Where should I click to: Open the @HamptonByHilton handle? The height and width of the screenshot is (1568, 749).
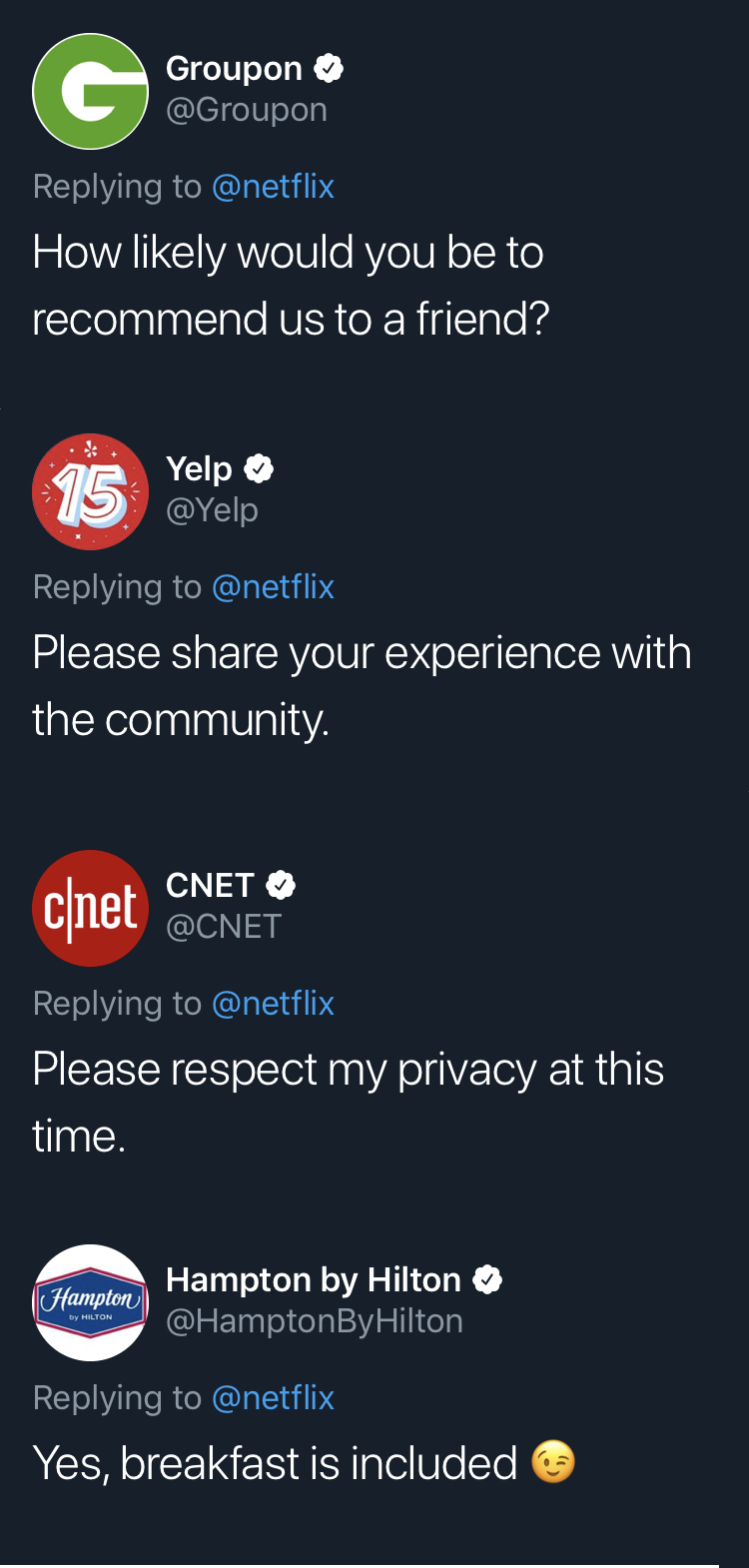click(315, 1321)
